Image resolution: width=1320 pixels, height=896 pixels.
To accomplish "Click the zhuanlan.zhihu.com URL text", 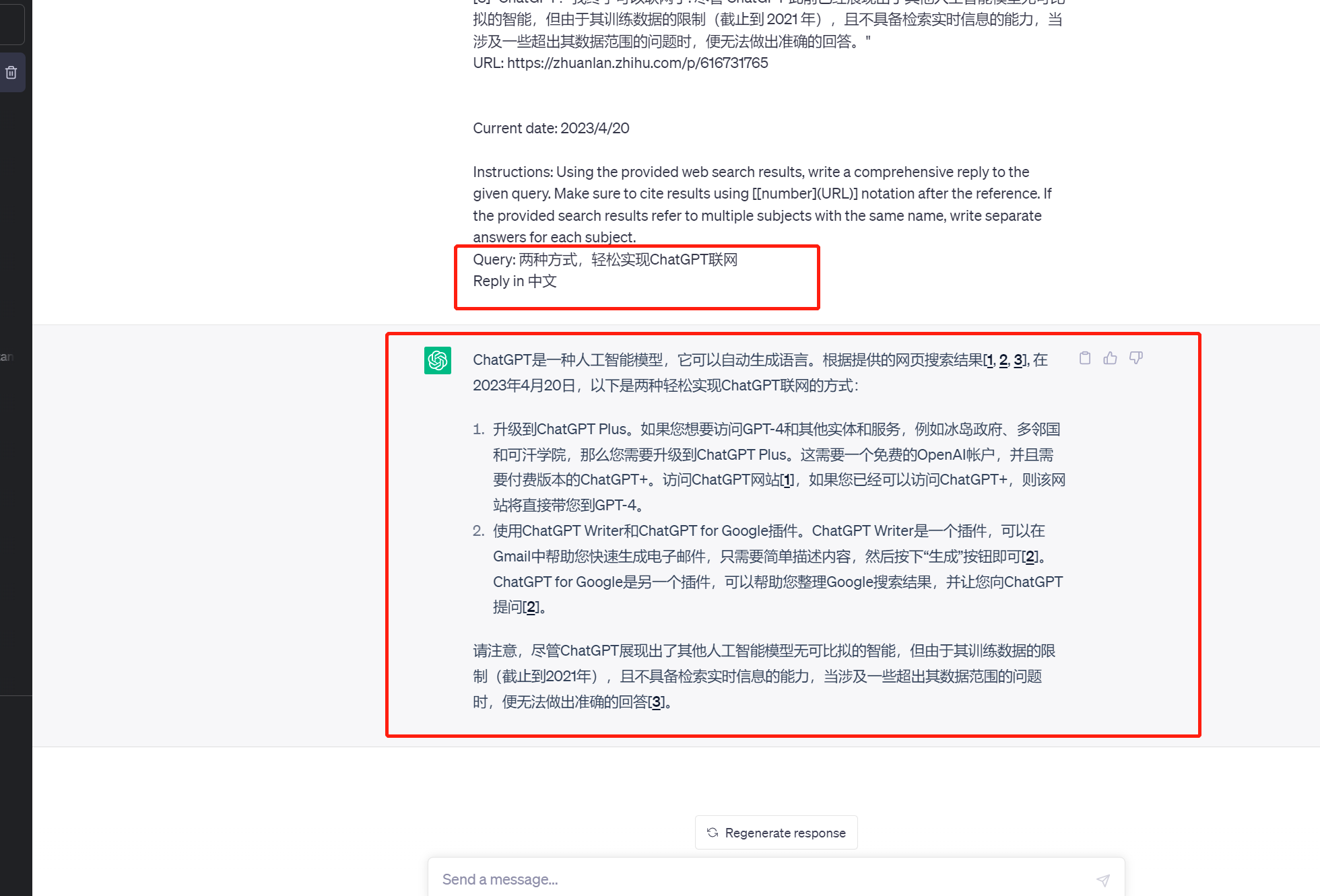I will coord(637,63).
